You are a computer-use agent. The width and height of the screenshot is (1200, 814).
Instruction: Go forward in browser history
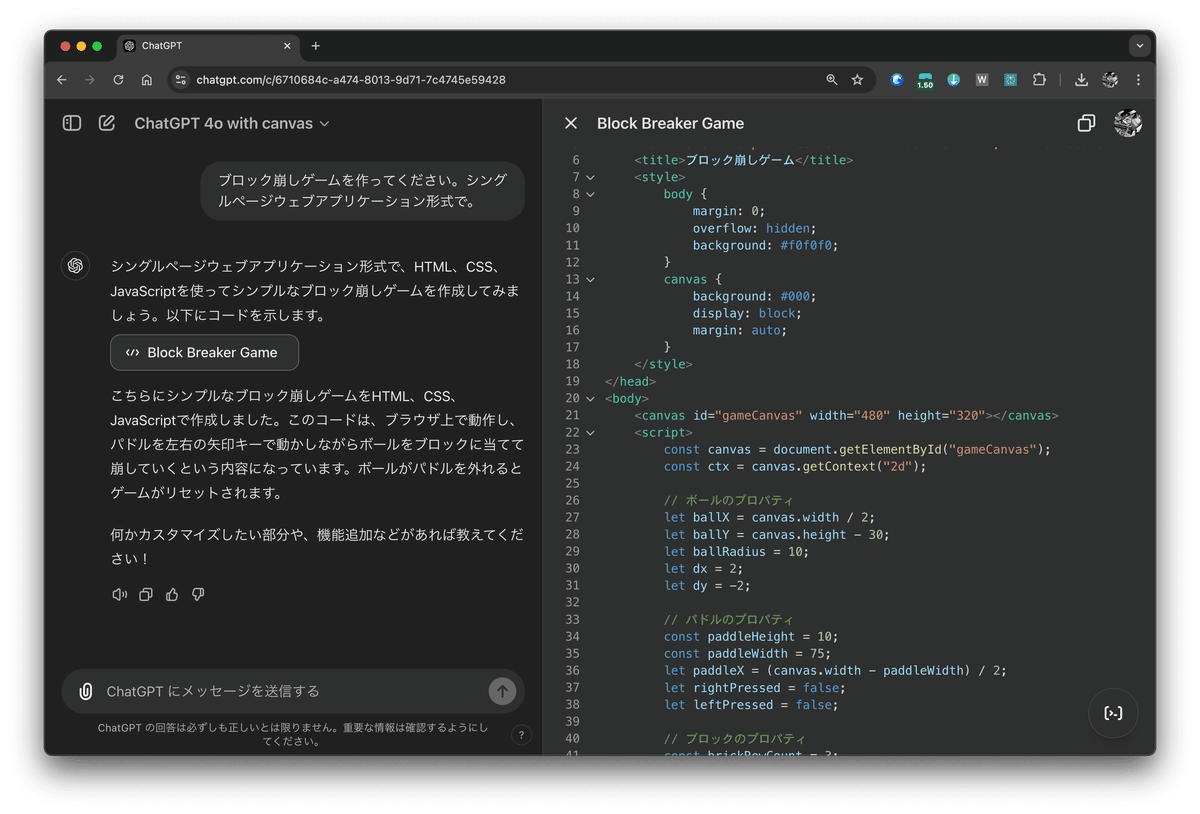(90, 80)
